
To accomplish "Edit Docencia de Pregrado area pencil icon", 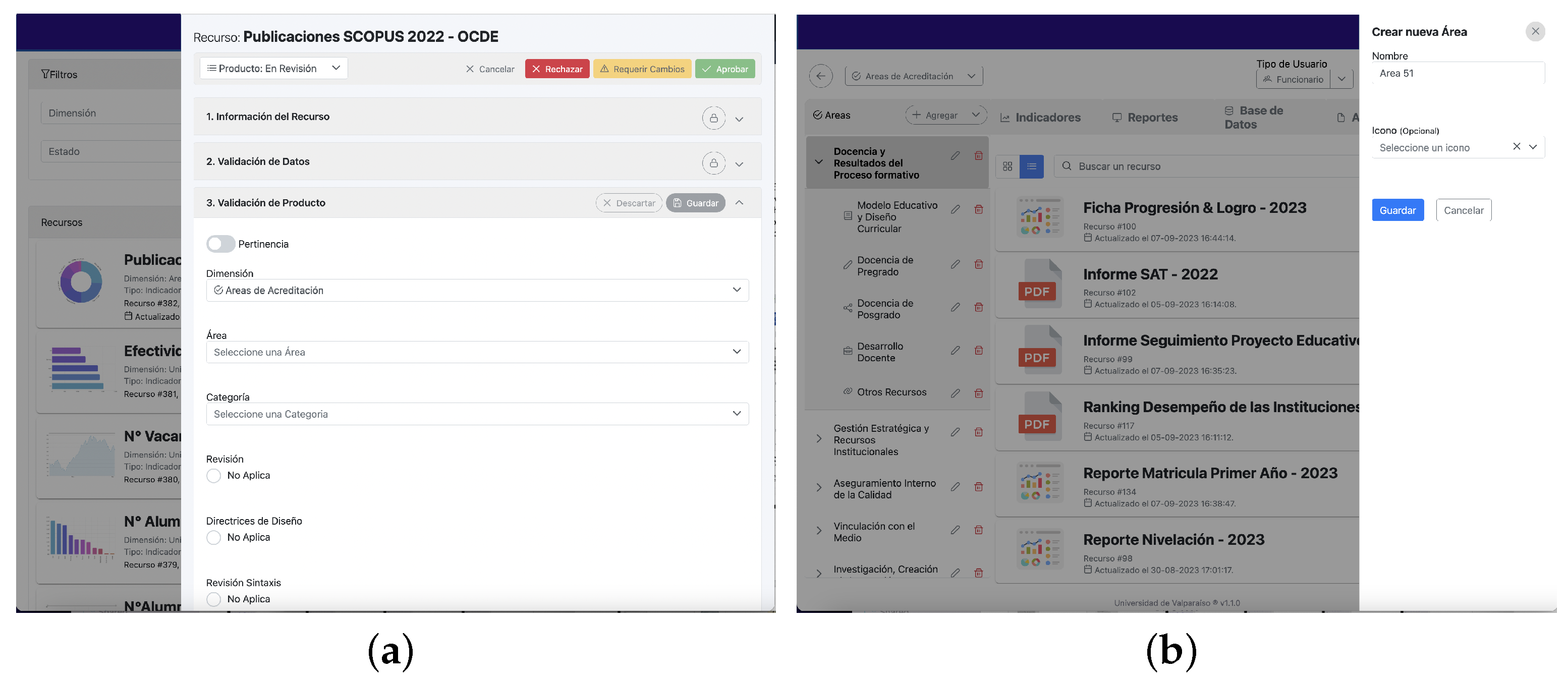I will [955, 265].
